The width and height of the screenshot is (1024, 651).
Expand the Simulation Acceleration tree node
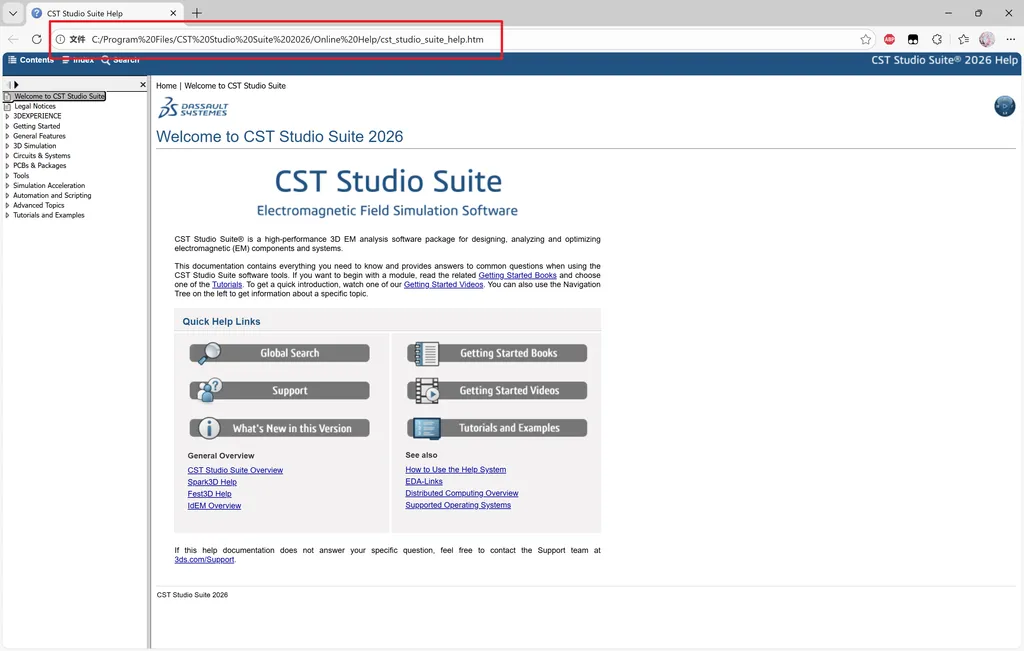click(7, 185)
